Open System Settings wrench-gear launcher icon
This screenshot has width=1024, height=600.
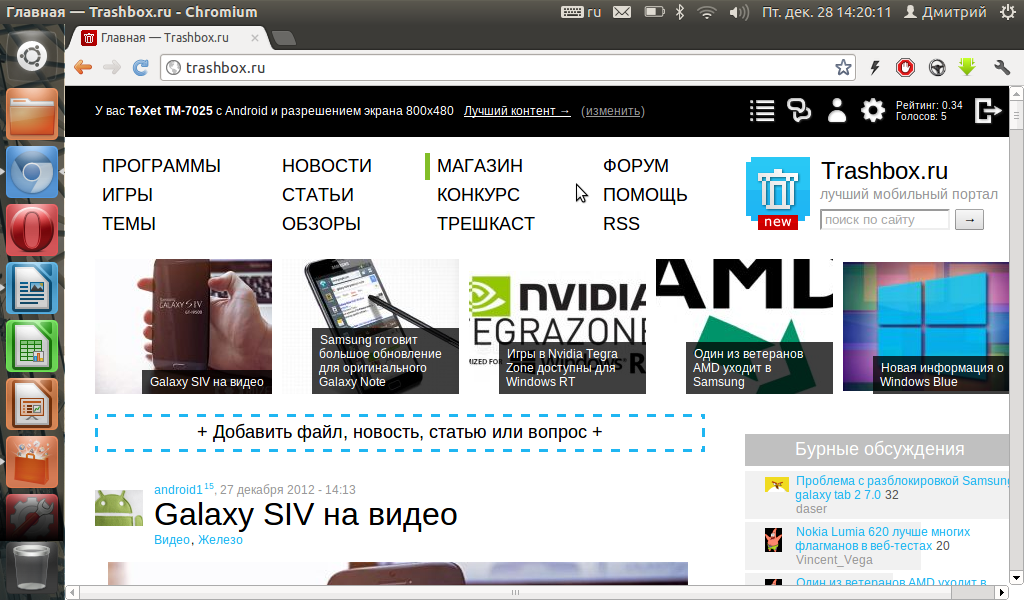pyautogui.click(x=32, y=518)
